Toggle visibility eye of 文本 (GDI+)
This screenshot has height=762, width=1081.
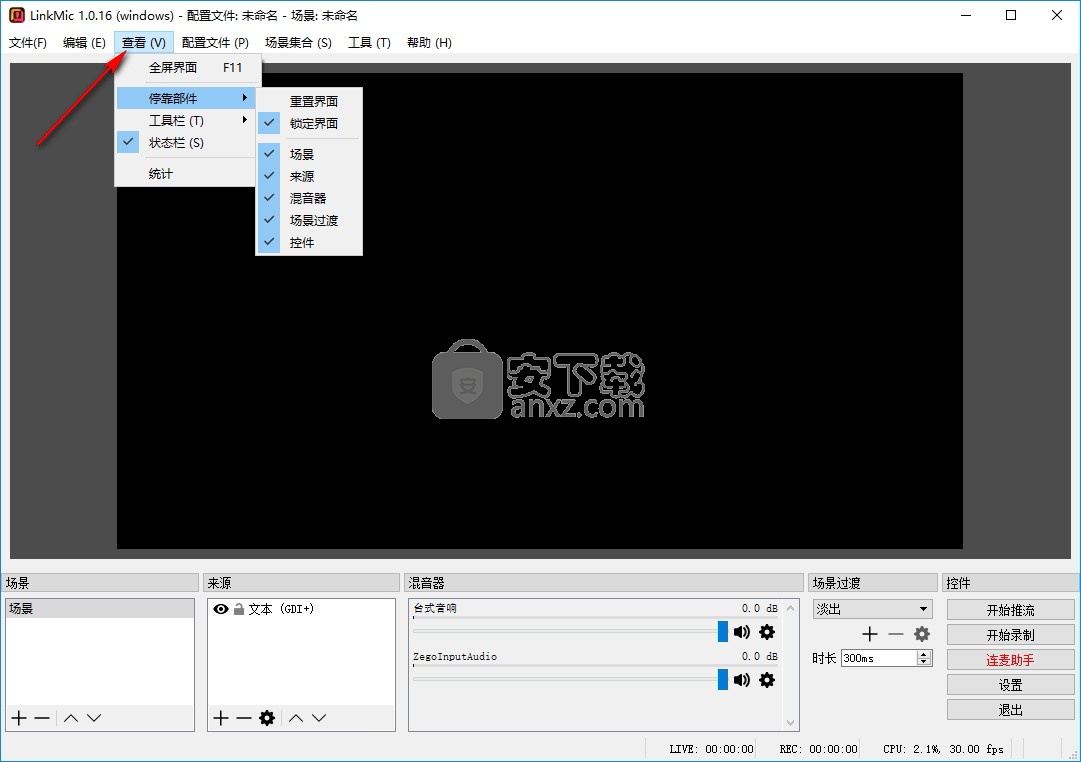(221, 609)
